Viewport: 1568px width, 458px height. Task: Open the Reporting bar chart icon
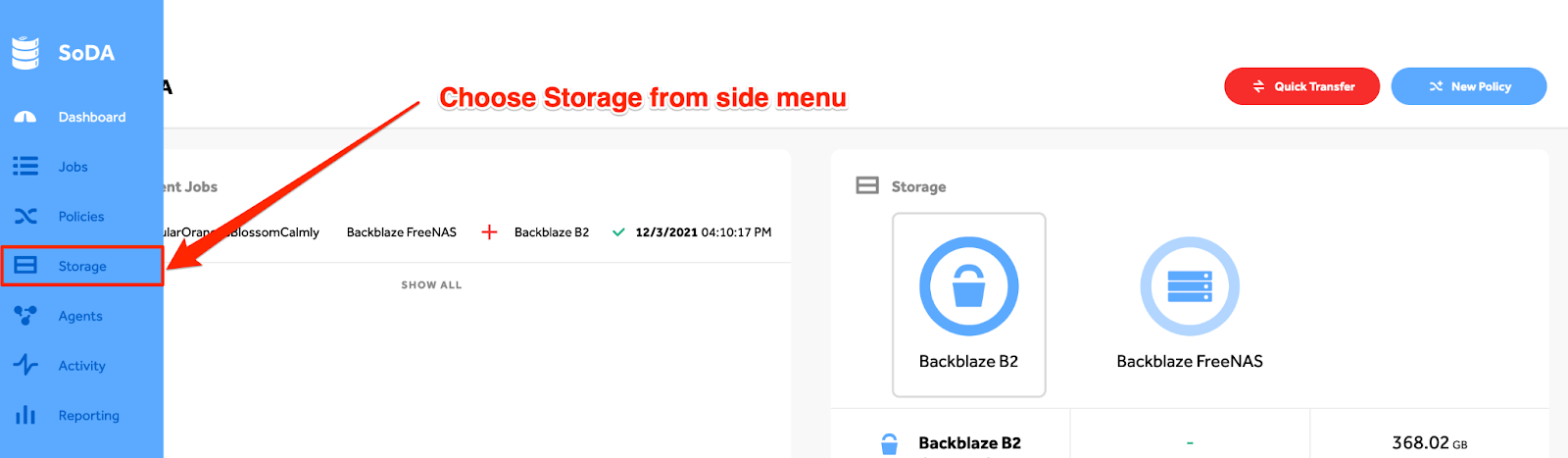click(25, 415)
